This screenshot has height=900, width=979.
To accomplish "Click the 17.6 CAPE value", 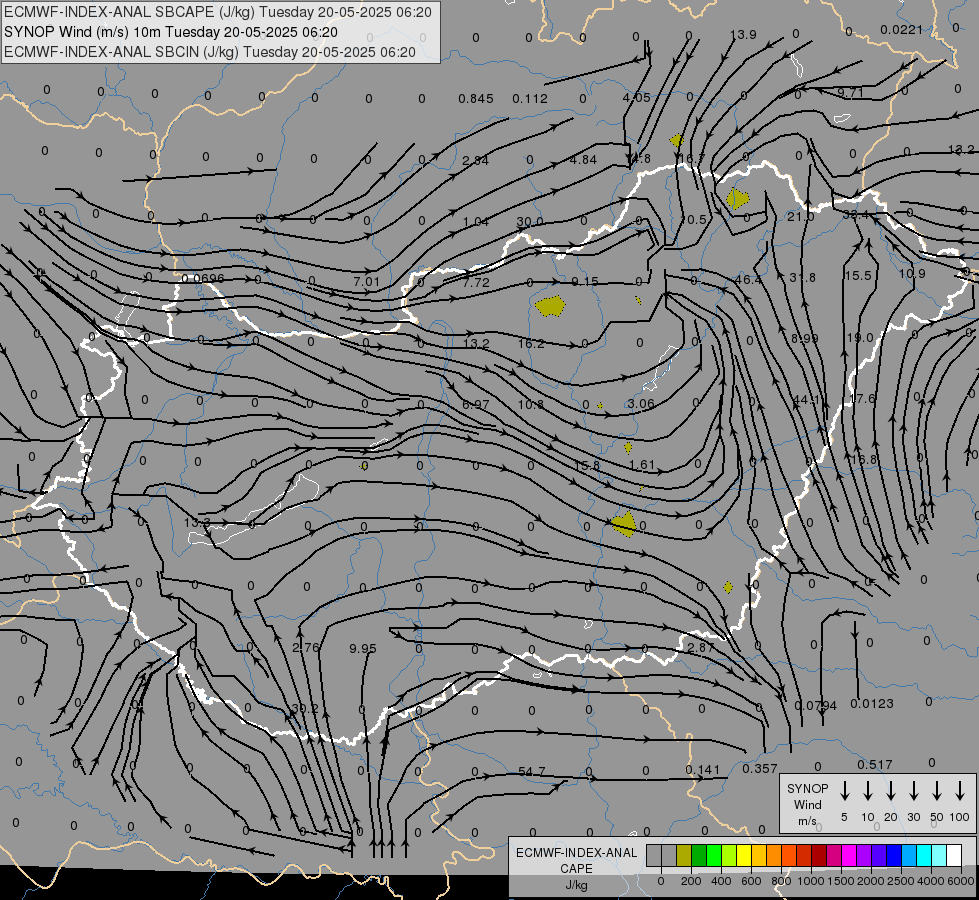I will (862, 398).
